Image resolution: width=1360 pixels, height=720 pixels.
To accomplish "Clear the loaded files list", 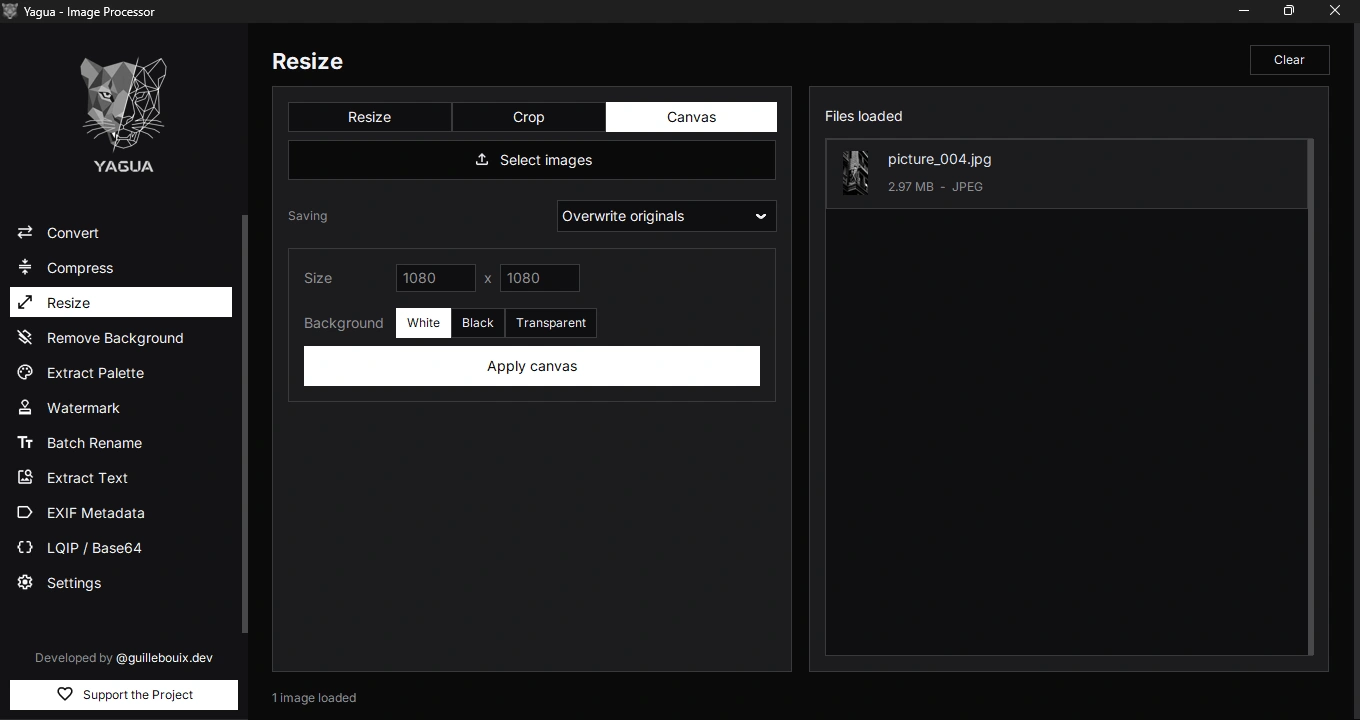I will point(1289,59).
